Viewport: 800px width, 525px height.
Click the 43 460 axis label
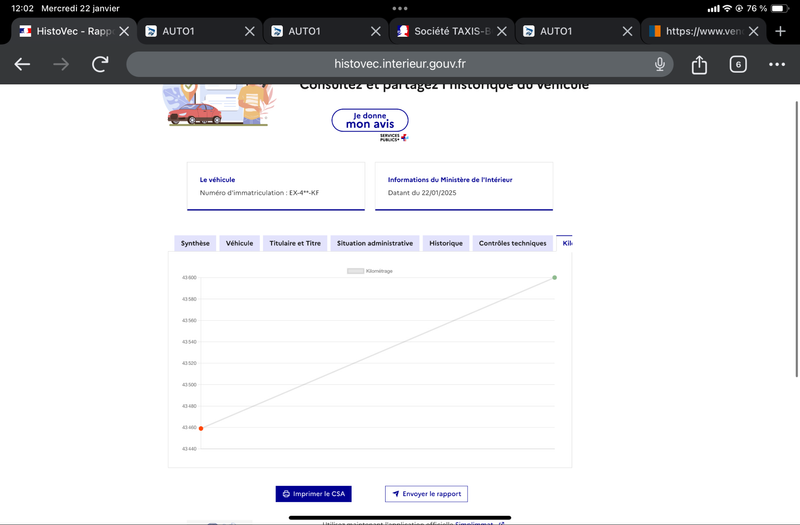(189, 428)
